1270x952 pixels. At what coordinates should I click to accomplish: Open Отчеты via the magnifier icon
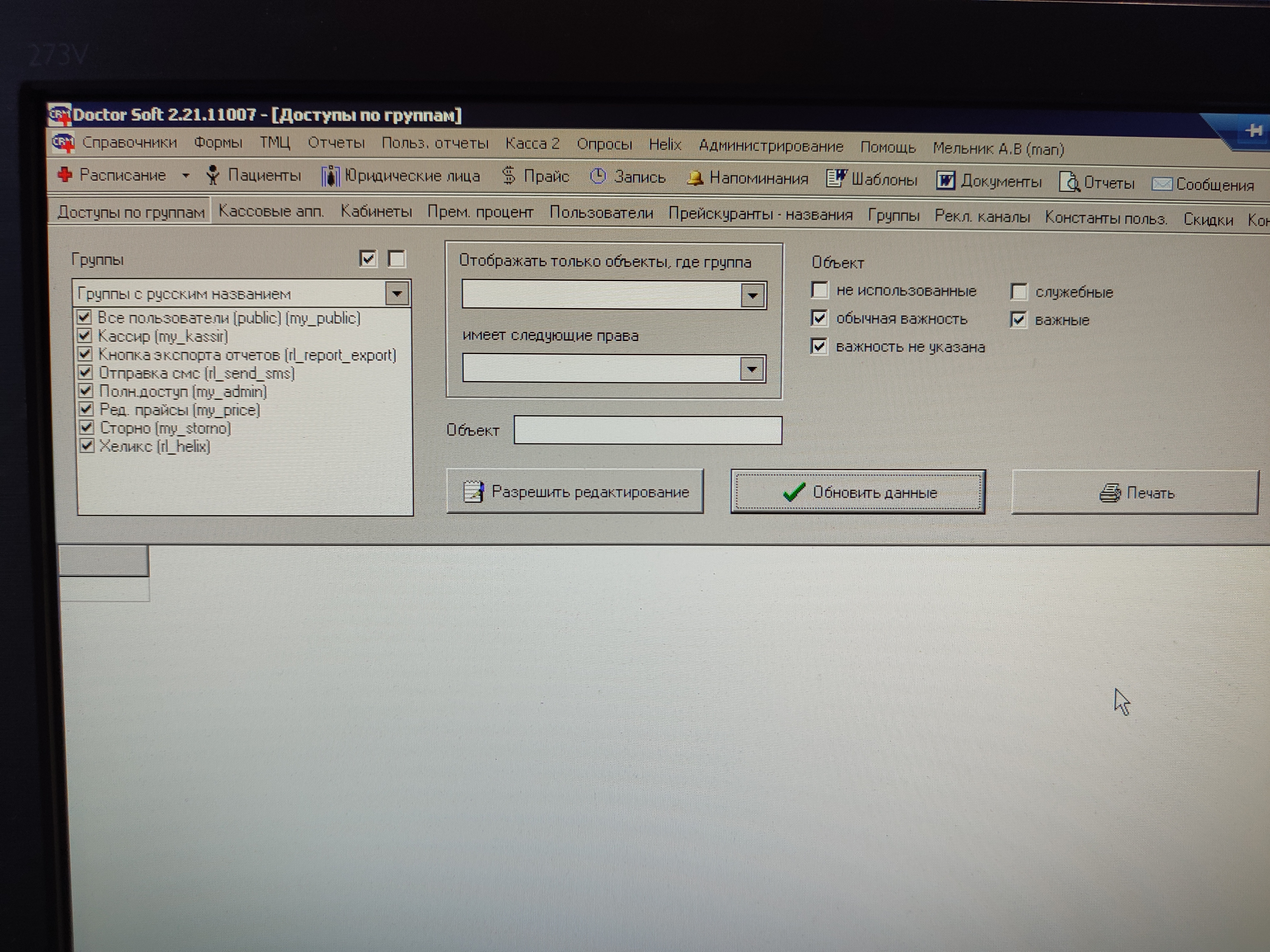coord(1069,182)
